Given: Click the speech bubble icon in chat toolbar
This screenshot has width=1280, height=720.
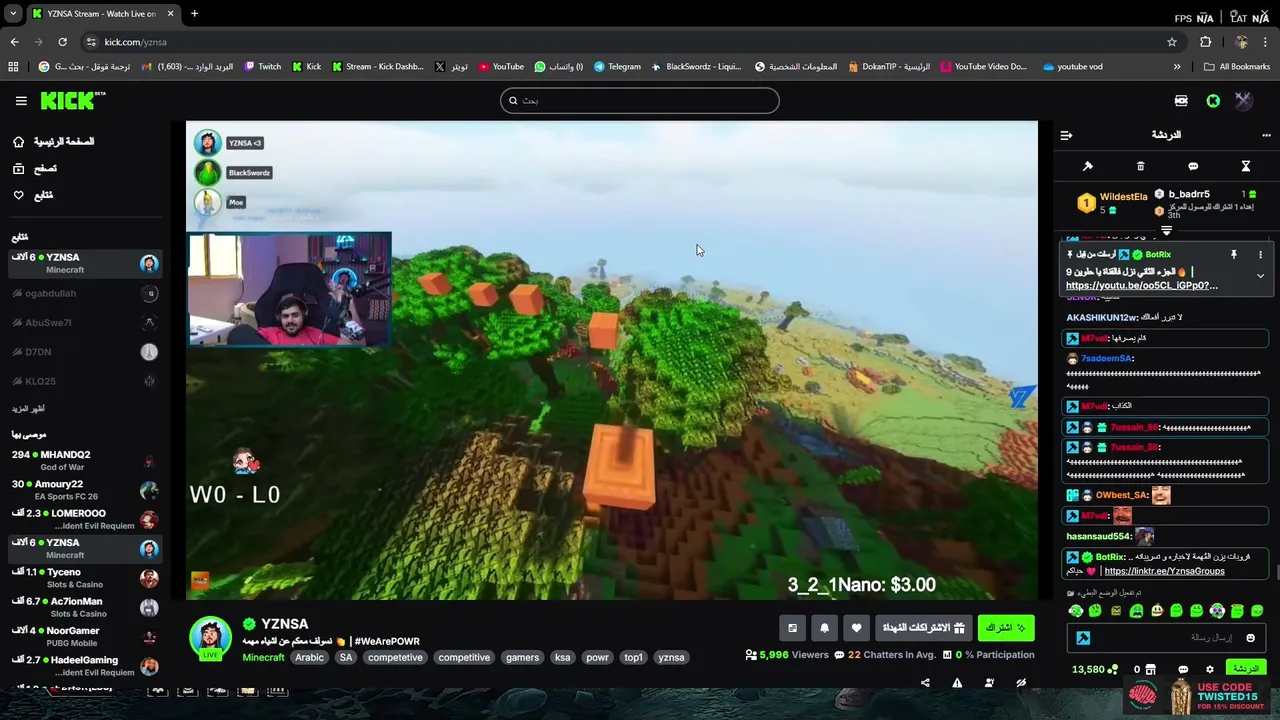Looking at the screenshot, I should 1193,166.
